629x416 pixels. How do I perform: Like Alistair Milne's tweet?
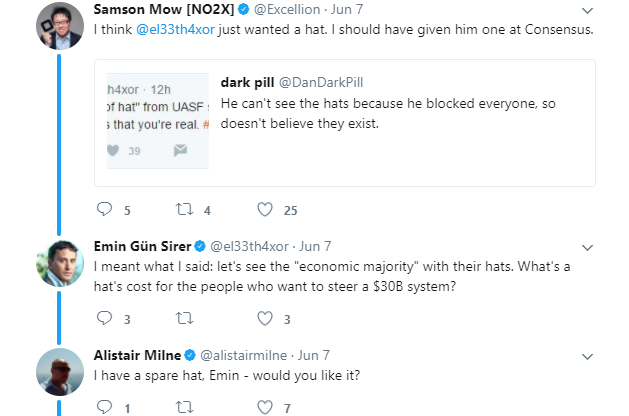point(265,407)
